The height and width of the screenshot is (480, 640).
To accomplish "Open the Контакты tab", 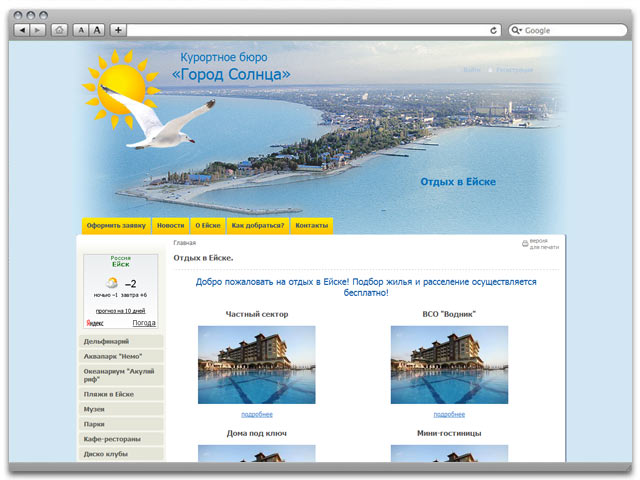I will click(x=312, y=226).
